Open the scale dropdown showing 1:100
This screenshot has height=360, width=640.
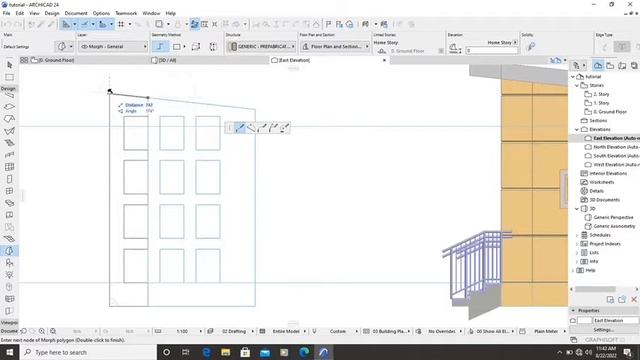183,331
